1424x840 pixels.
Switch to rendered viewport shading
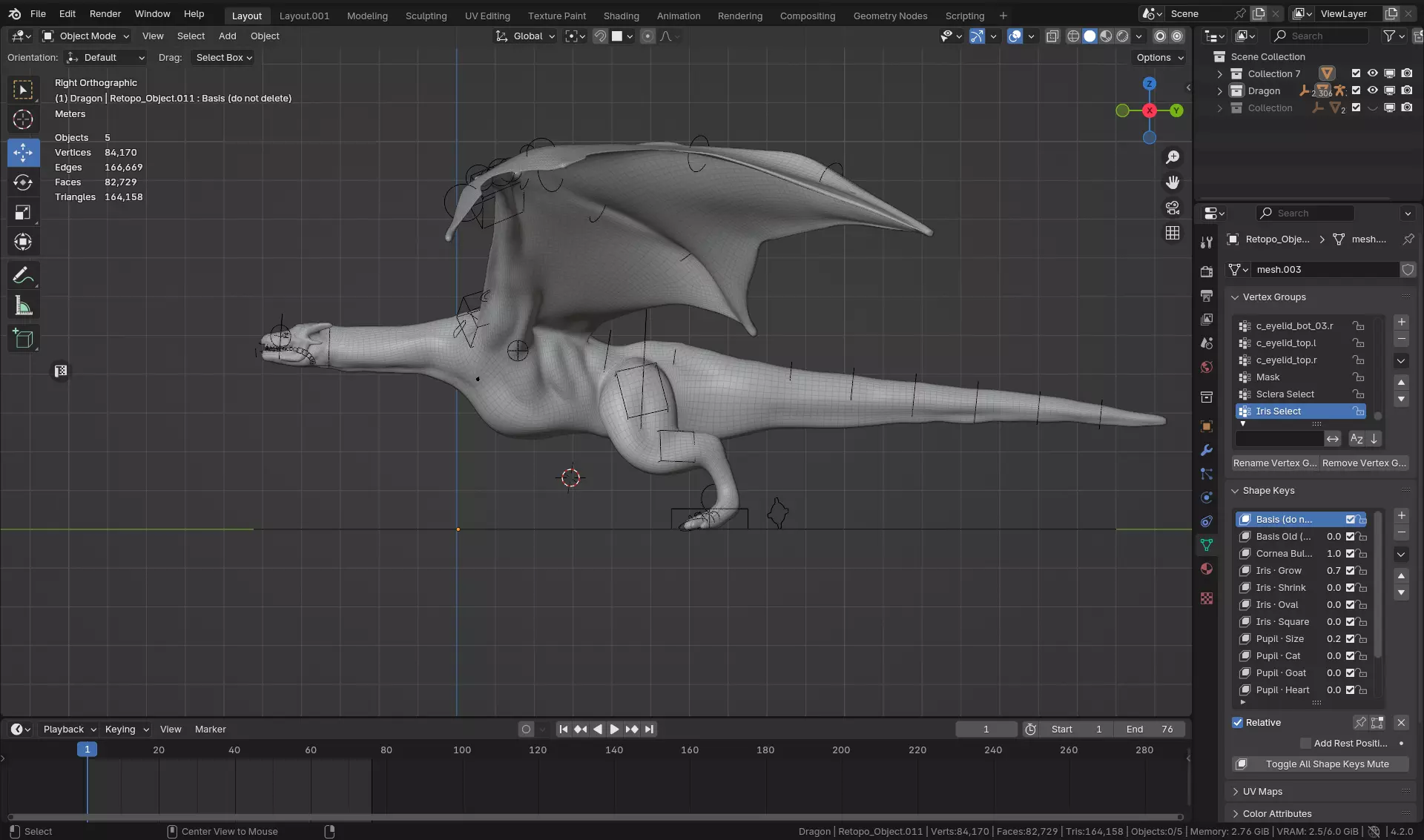pos(1123,36)
